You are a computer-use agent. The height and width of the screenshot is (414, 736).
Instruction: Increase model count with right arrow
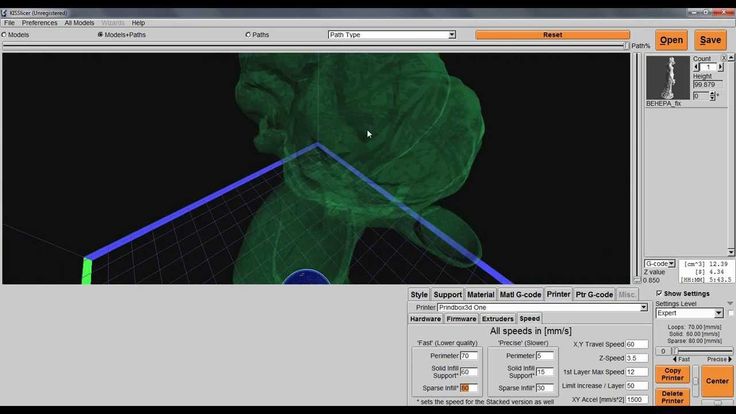coord(721,68)
